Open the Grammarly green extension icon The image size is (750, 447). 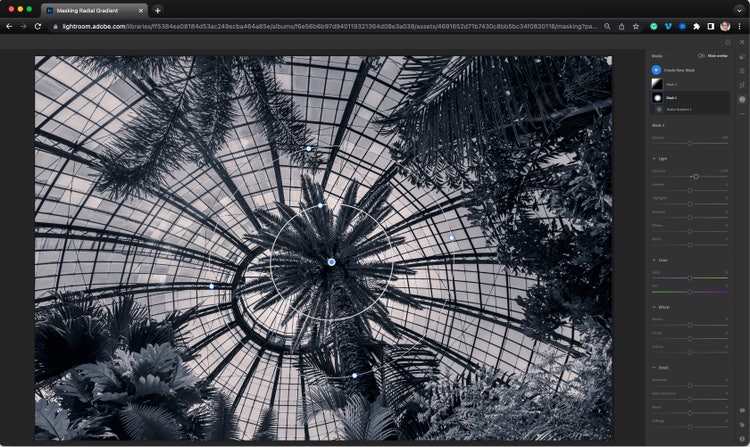pyautogui.click(x=654, y=26)
